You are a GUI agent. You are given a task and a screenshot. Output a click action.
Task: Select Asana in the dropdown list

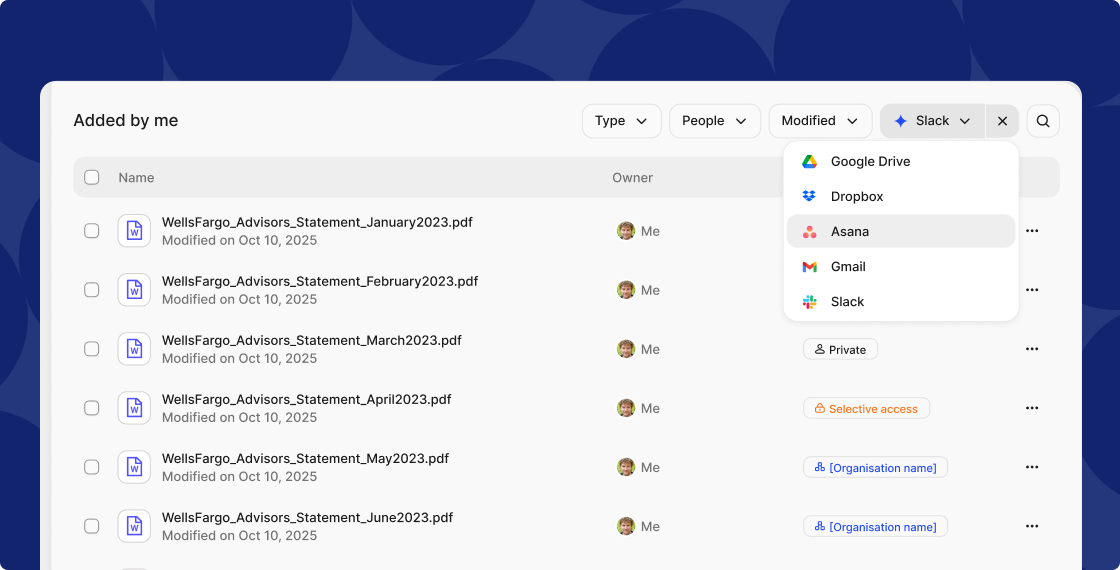pos(850,231)
